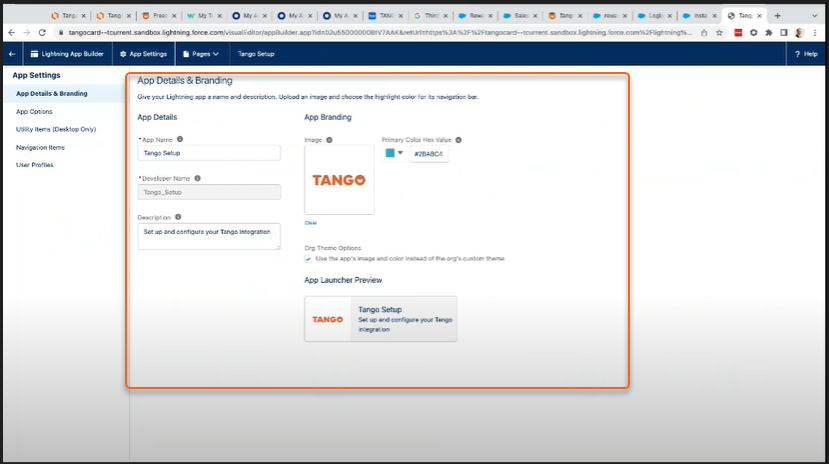Switch to the 'Sales' Salesforce tab
Image resolution: width=829 pixels, height=464 pixels.
coord(518,16)
